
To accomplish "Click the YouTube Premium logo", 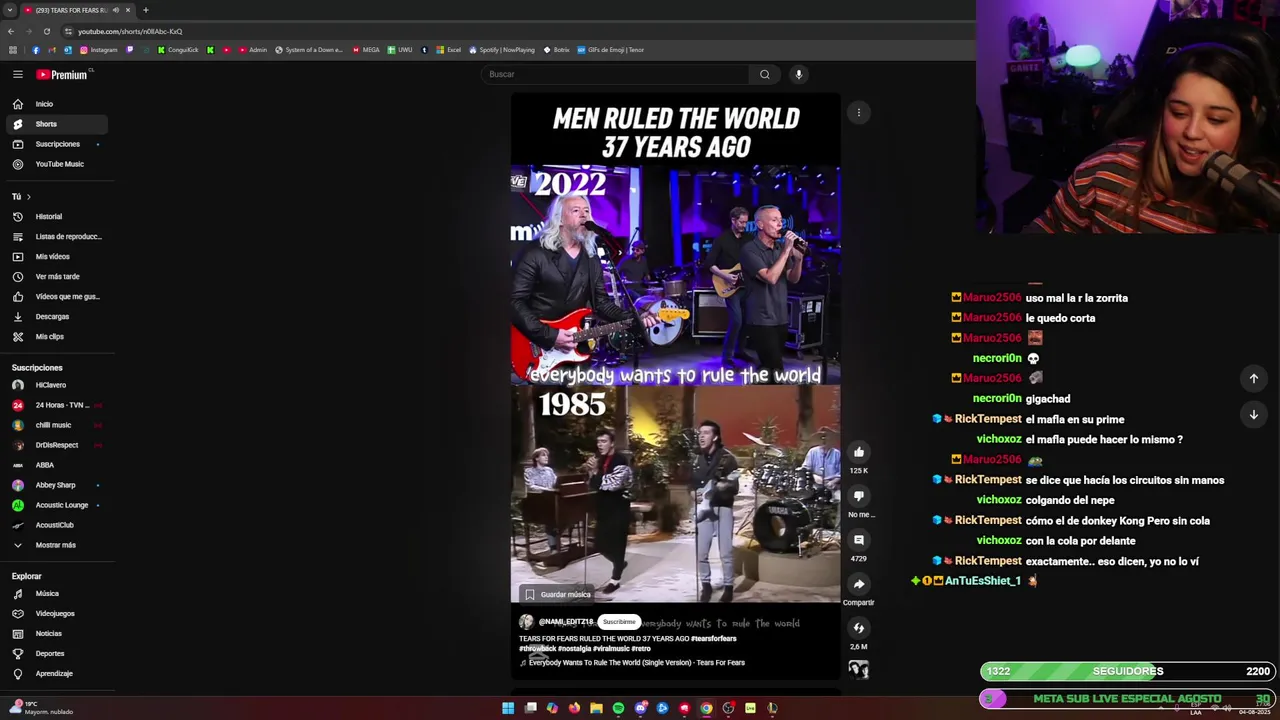I will pos(64,75).
